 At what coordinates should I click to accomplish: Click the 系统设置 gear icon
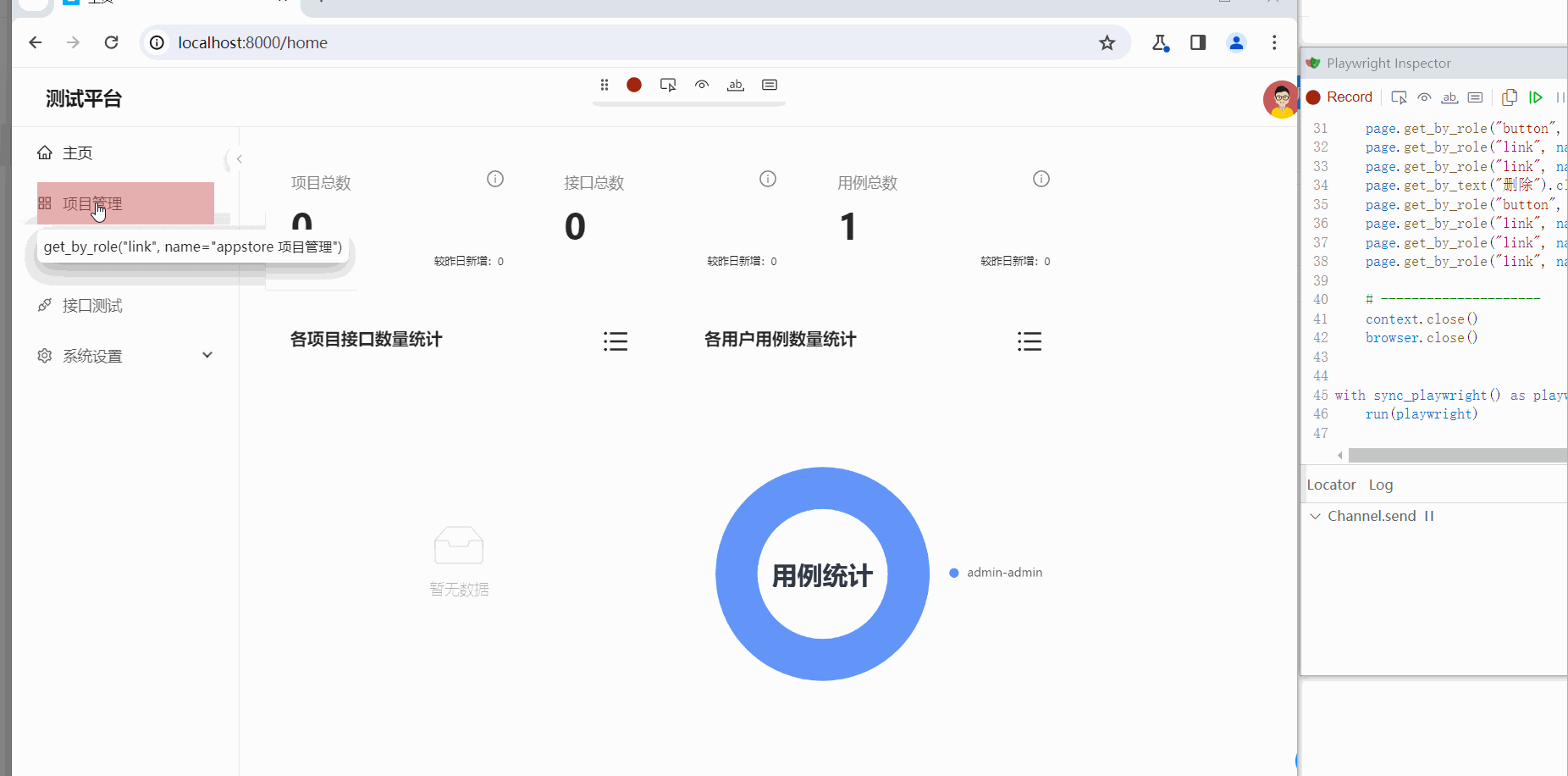pos(45,356)
